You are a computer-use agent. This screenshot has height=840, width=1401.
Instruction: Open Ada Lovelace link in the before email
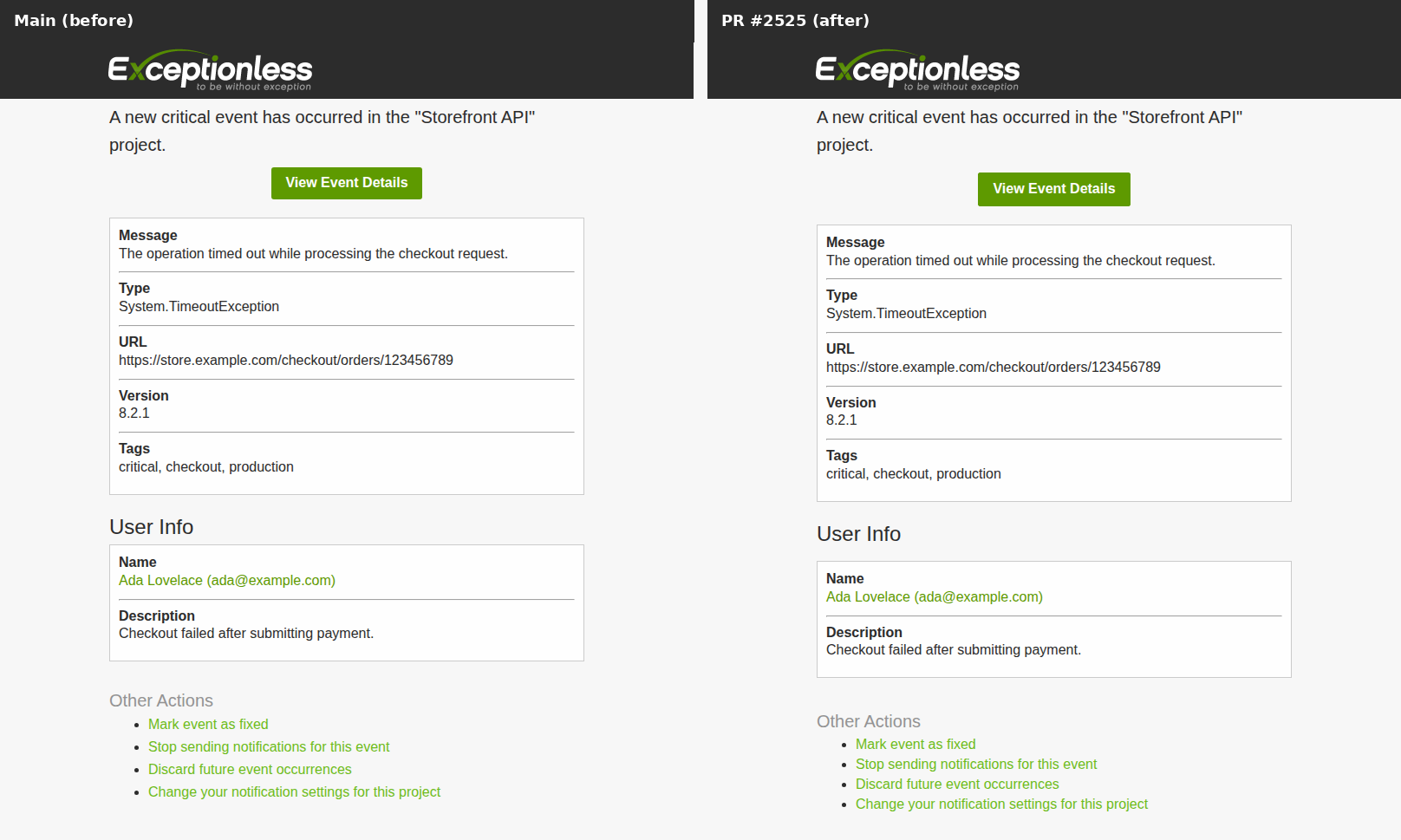click(x=227, y=580)
